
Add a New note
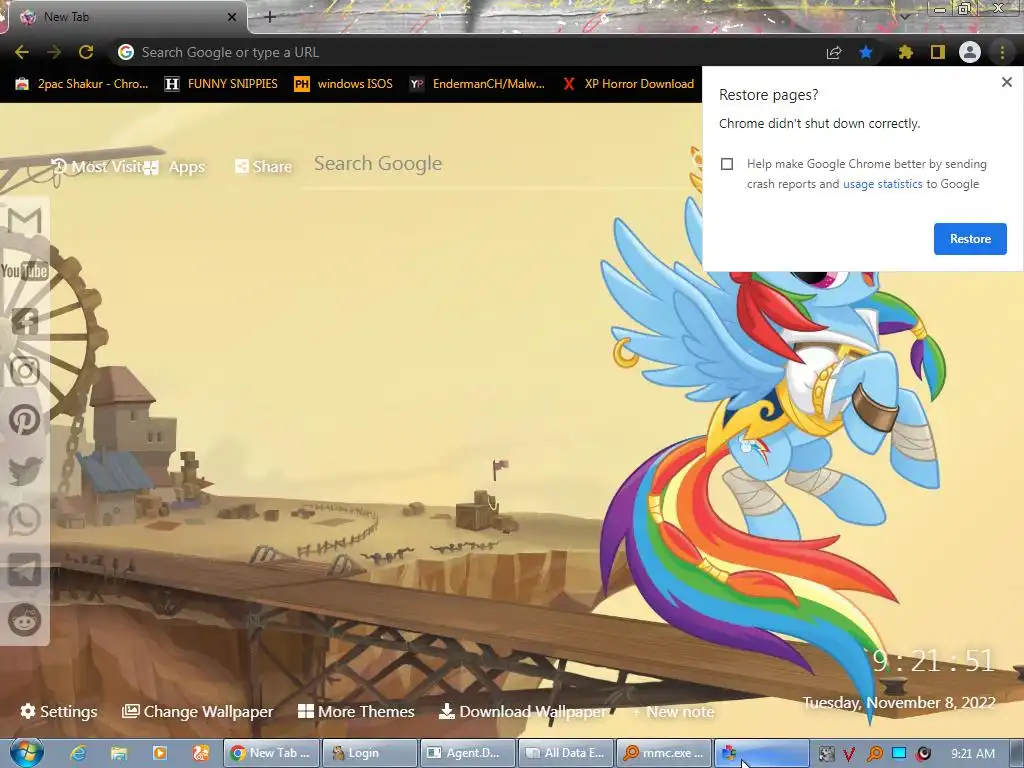tap(673, 712)
